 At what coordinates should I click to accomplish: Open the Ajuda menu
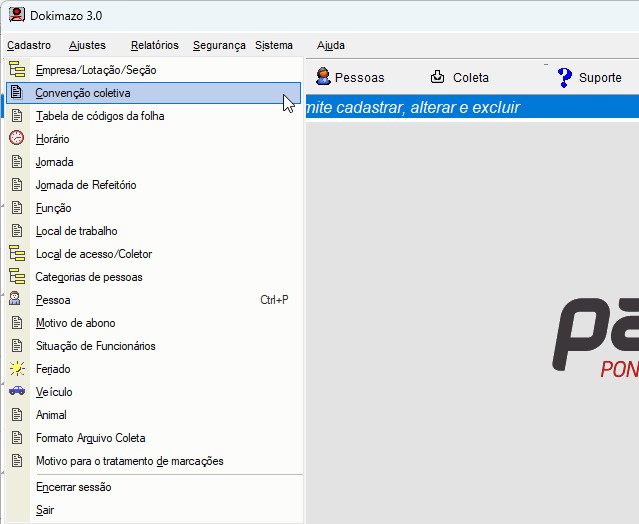click(330, 45)
